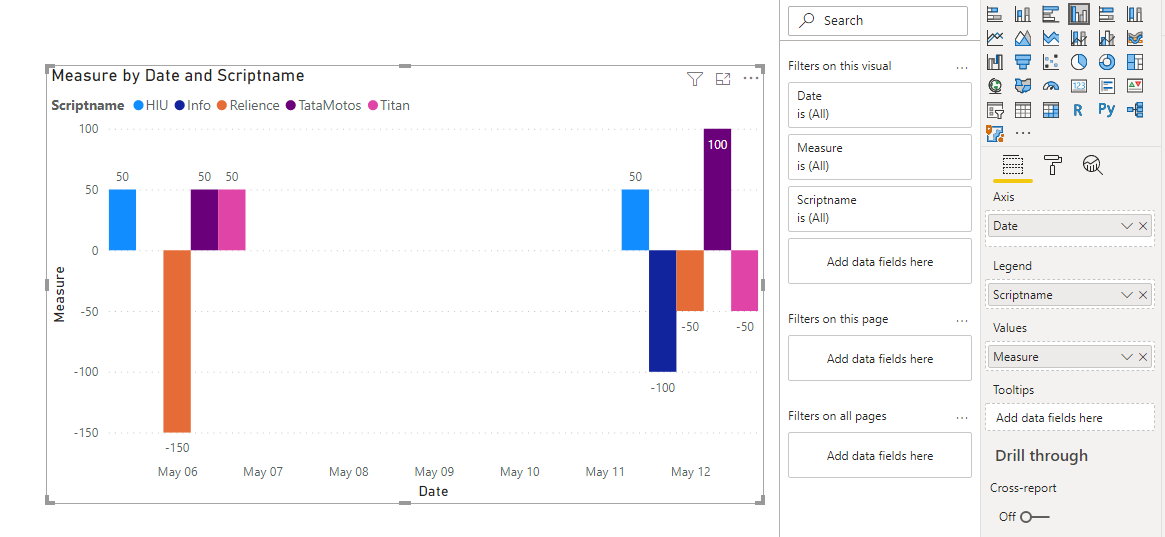1165x537 pixels.
Task: Click the Relience legend color marker
Action: tap(221, 105)
